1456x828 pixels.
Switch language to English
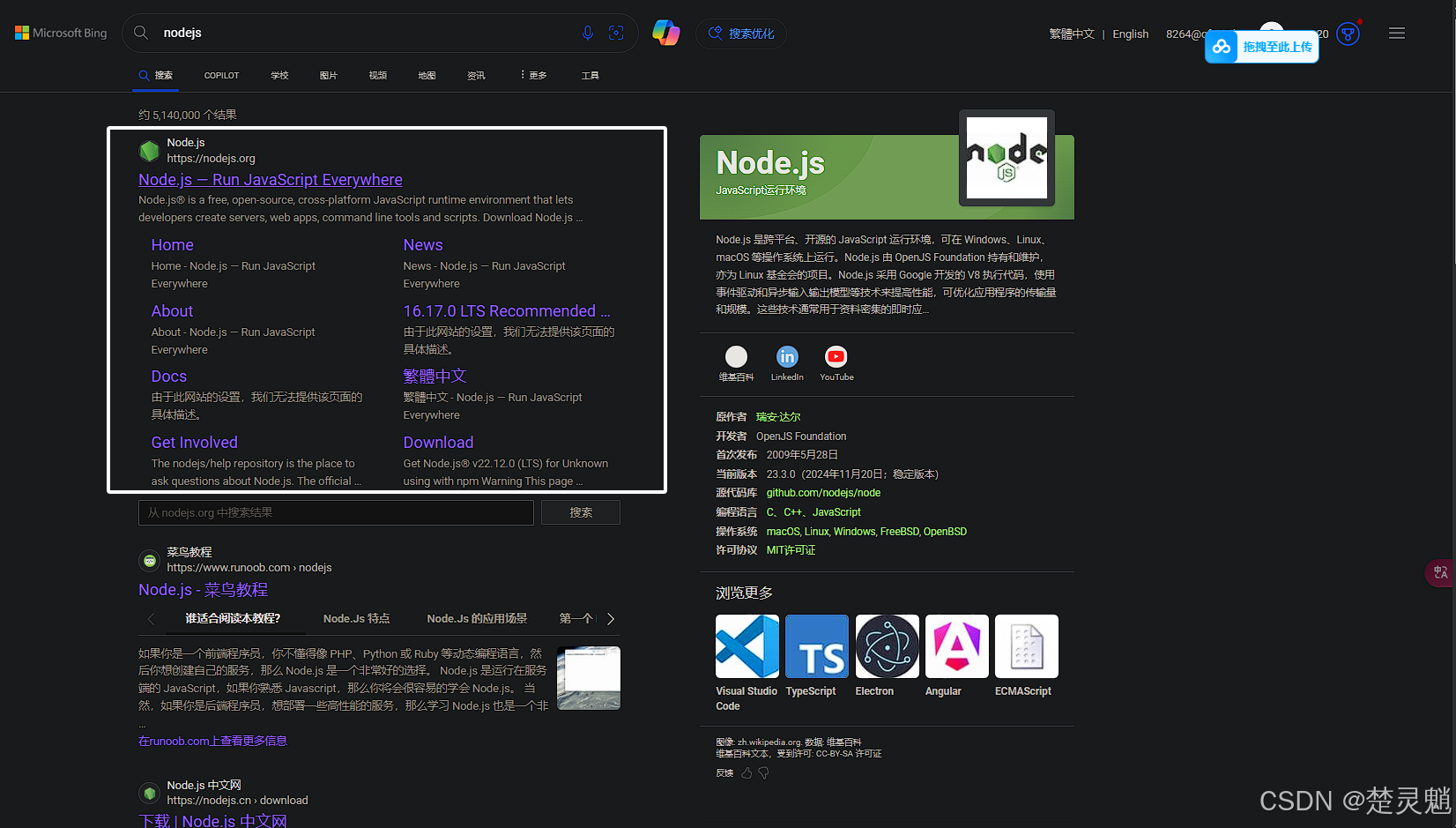(1131, 34)
